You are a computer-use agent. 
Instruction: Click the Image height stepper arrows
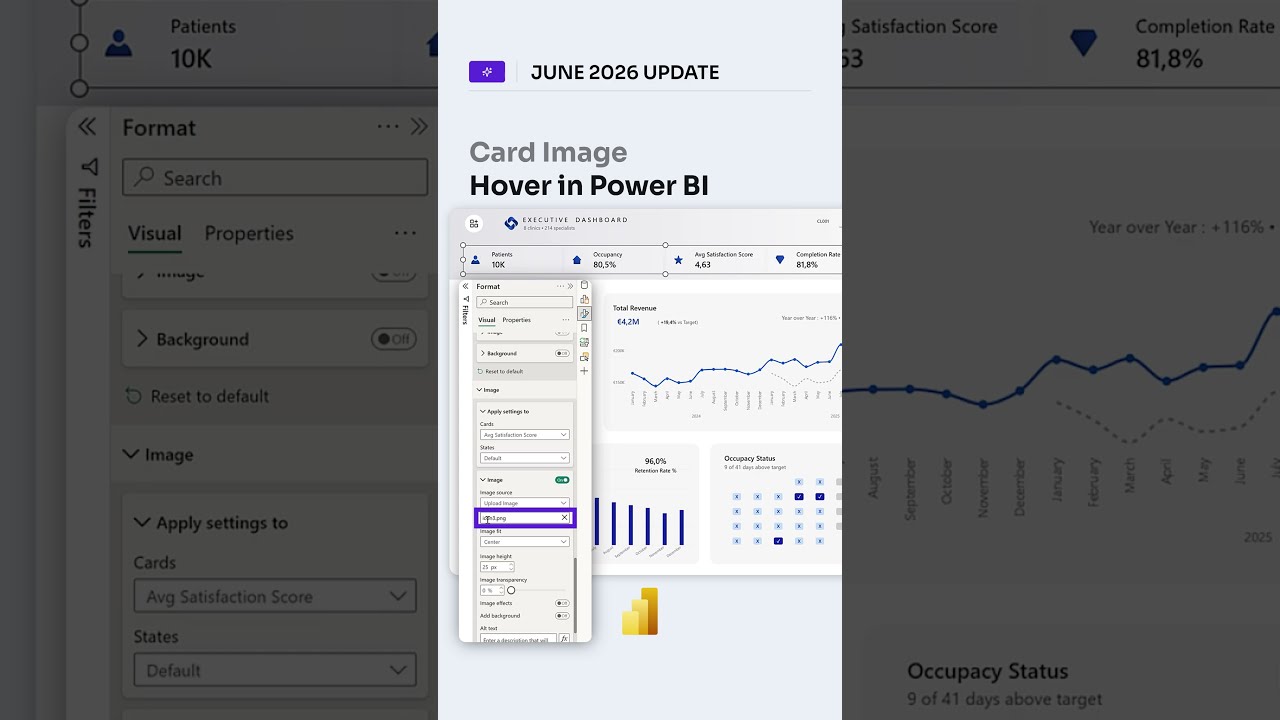pos(511,567)
